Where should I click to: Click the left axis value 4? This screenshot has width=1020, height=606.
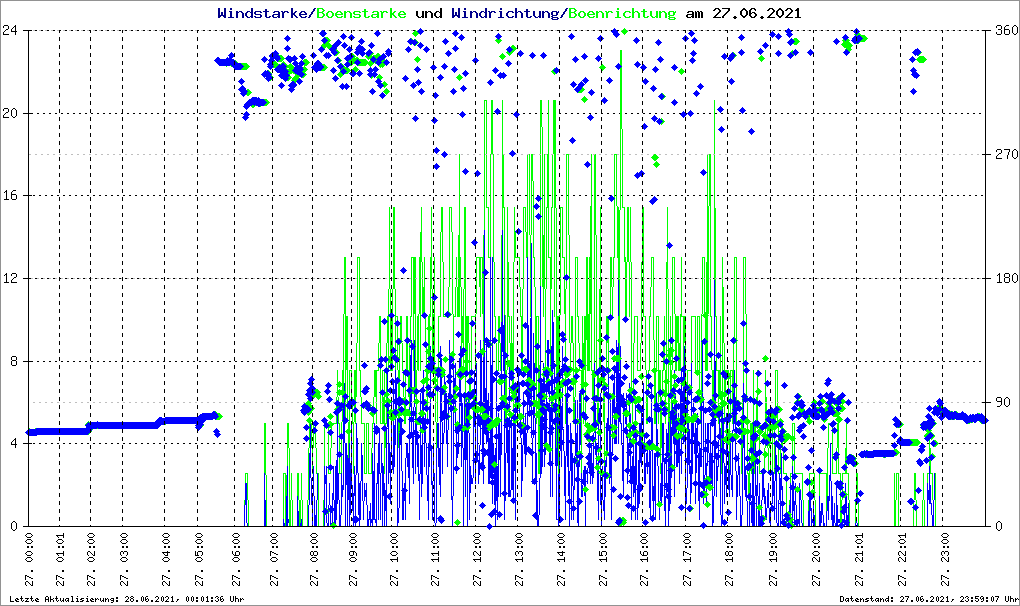tap(14, 443)
